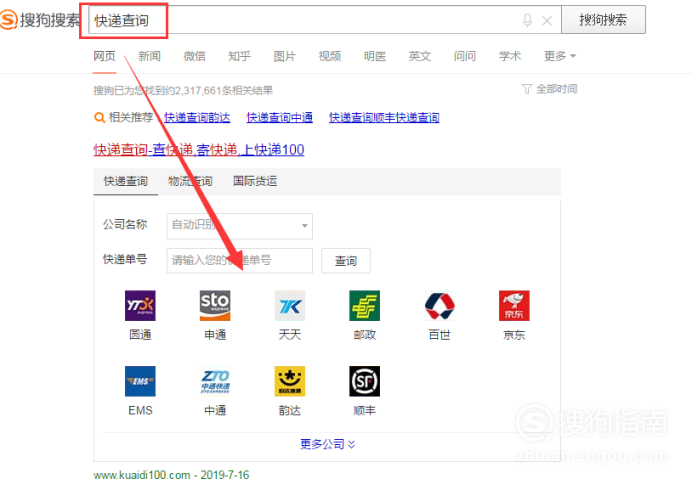Image resolution: width=692 pixels, height=490 pixels.
Task: Click the 查询 query button
Action: 346,261
